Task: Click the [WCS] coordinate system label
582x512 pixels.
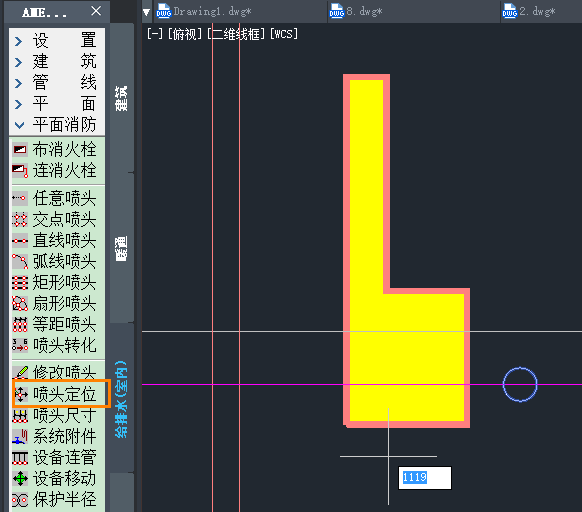Action: click(284, 34)
